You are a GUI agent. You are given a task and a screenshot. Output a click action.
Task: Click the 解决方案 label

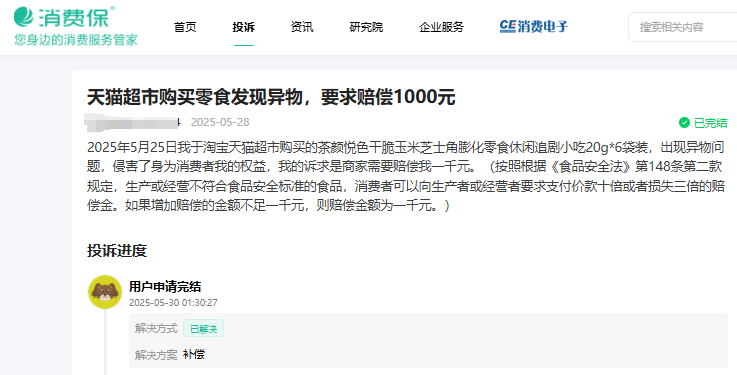(x=156, y=354)
